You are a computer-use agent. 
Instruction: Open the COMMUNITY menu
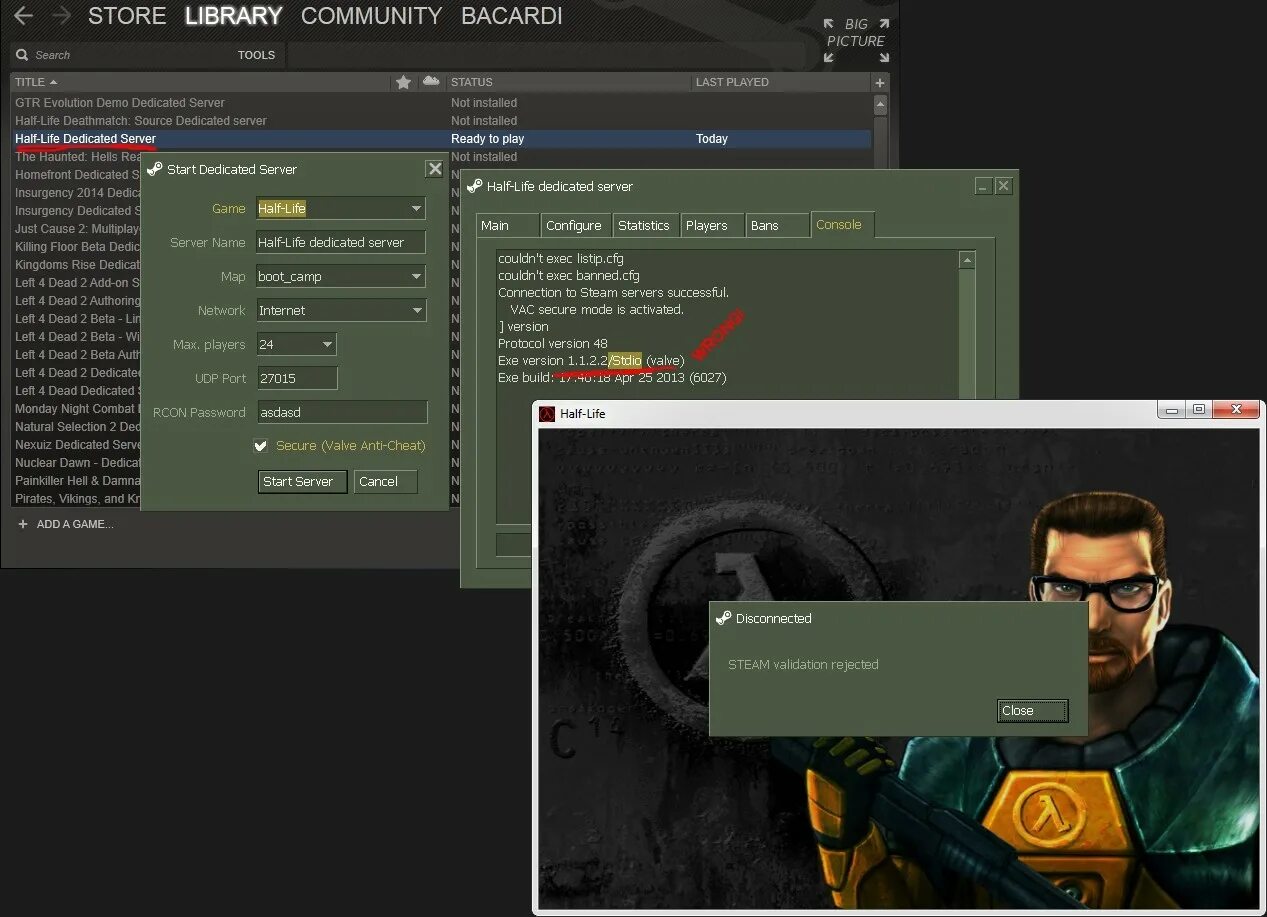(371, 16)
